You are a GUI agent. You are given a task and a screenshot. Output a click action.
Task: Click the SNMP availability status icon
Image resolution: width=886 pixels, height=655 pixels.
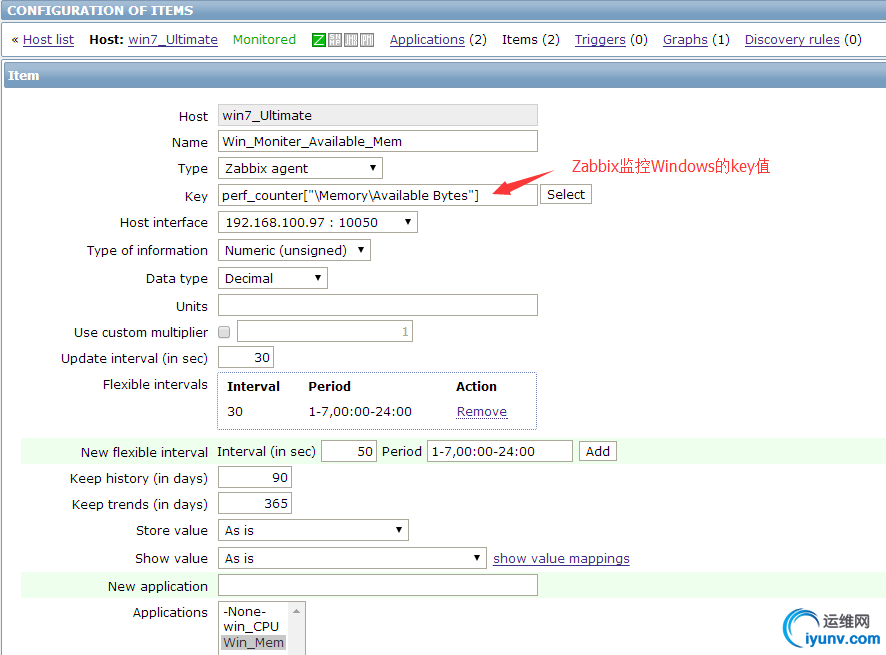point(335,40)
